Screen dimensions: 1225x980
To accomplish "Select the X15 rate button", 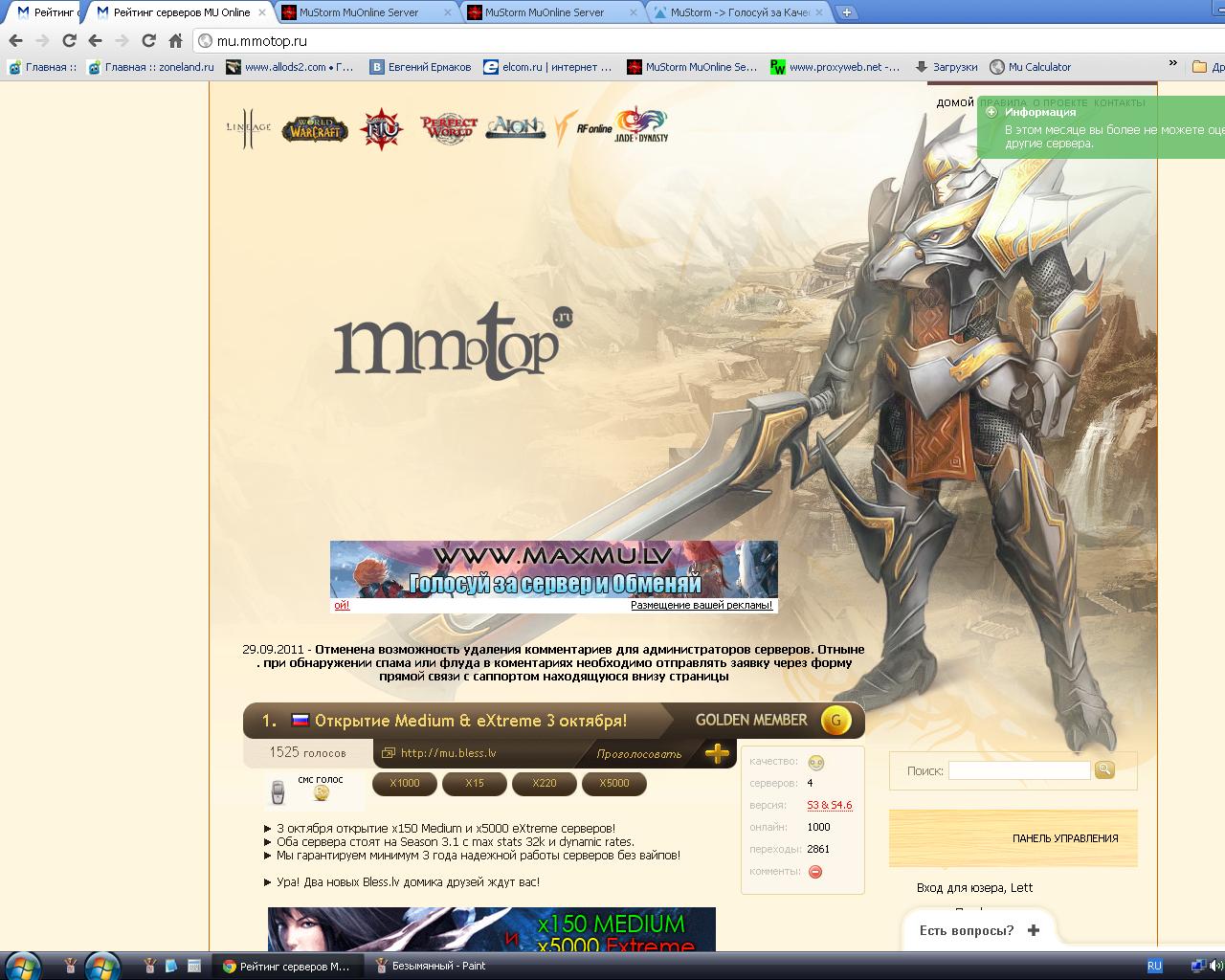I will pyautogui.click(x=475, y=783).
